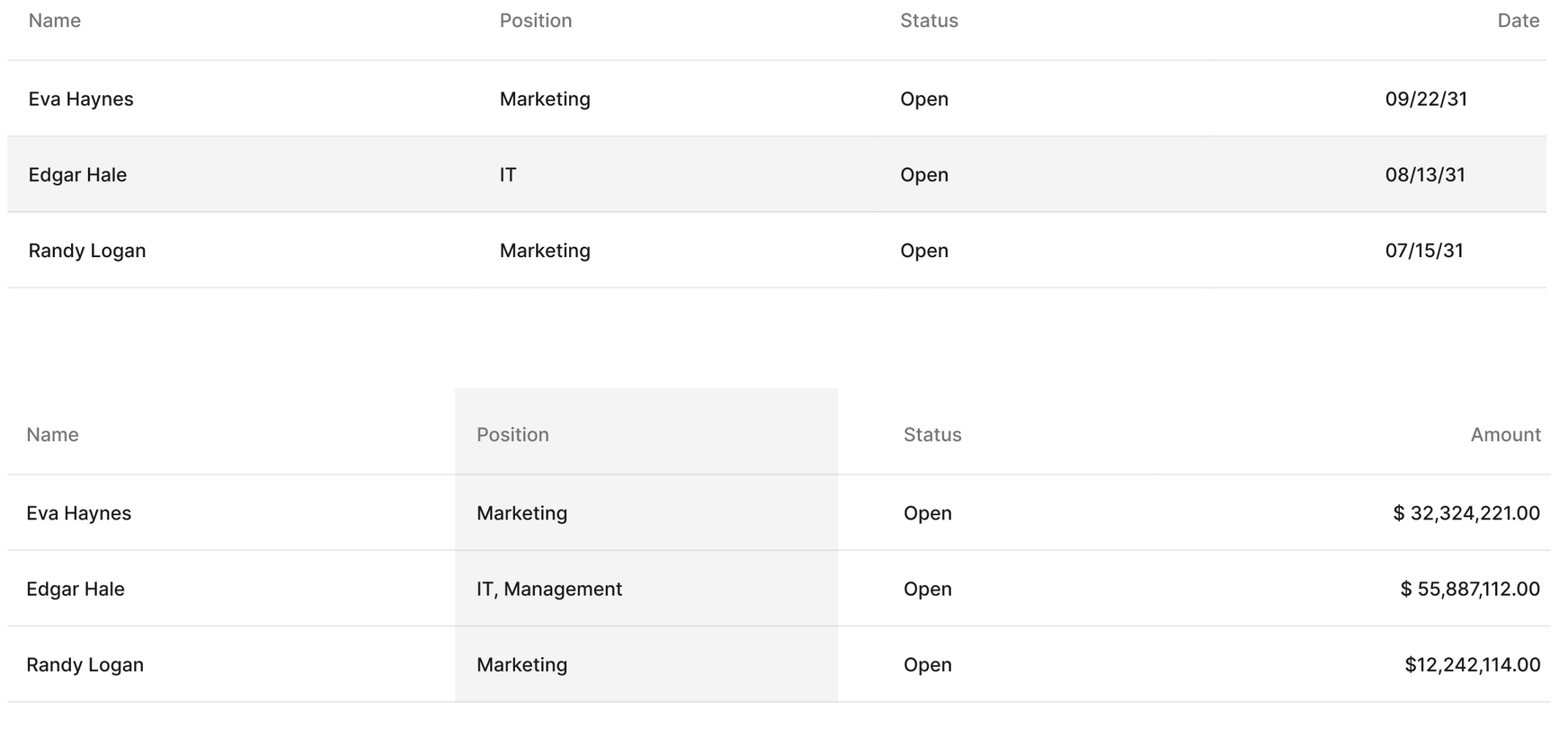This screenshot has height=746, width=1568.
Task: Click the IT, Management cell
Action: 549,589
